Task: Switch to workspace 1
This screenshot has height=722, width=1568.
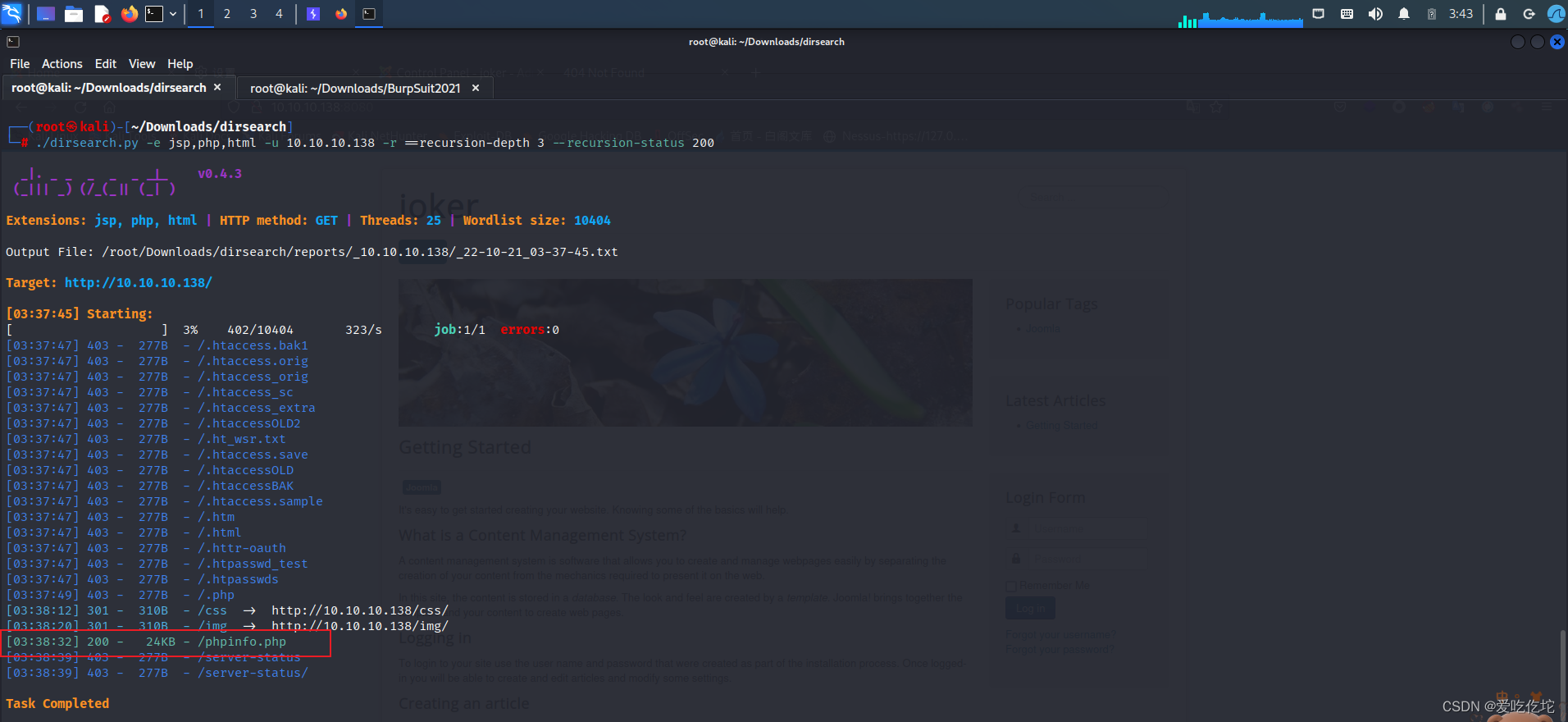Action: (x=200, y=14)
